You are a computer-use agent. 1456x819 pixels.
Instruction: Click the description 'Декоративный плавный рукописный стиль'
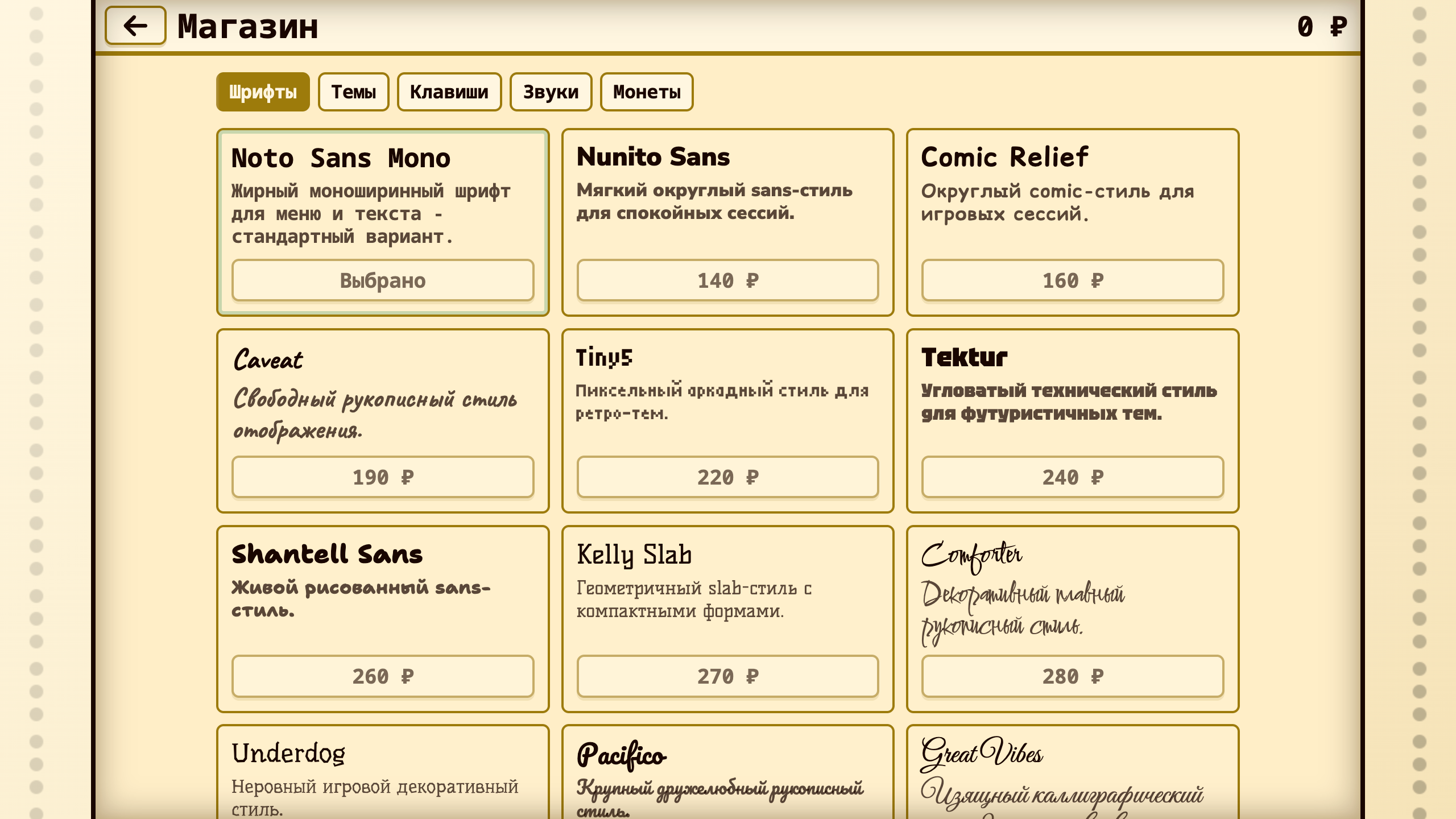[1023, 613]
